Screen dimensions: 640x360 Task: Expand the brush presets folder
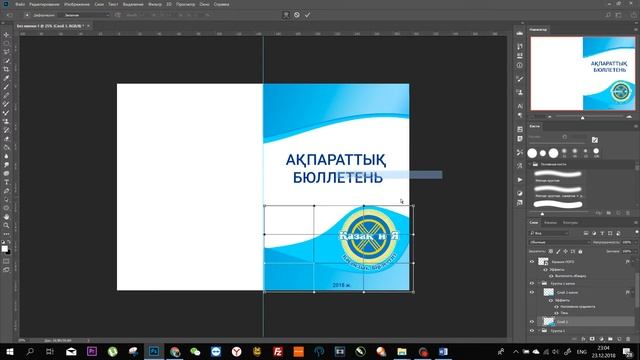[531, 164]
